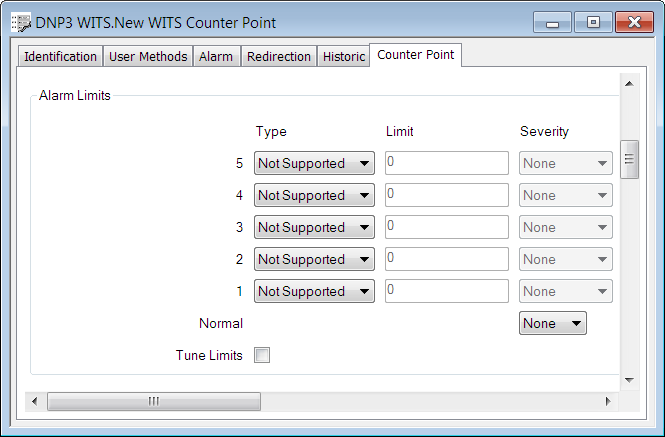
Task: Expand the Type dropdown for limit 2
Action: click(x=314, y=260)
